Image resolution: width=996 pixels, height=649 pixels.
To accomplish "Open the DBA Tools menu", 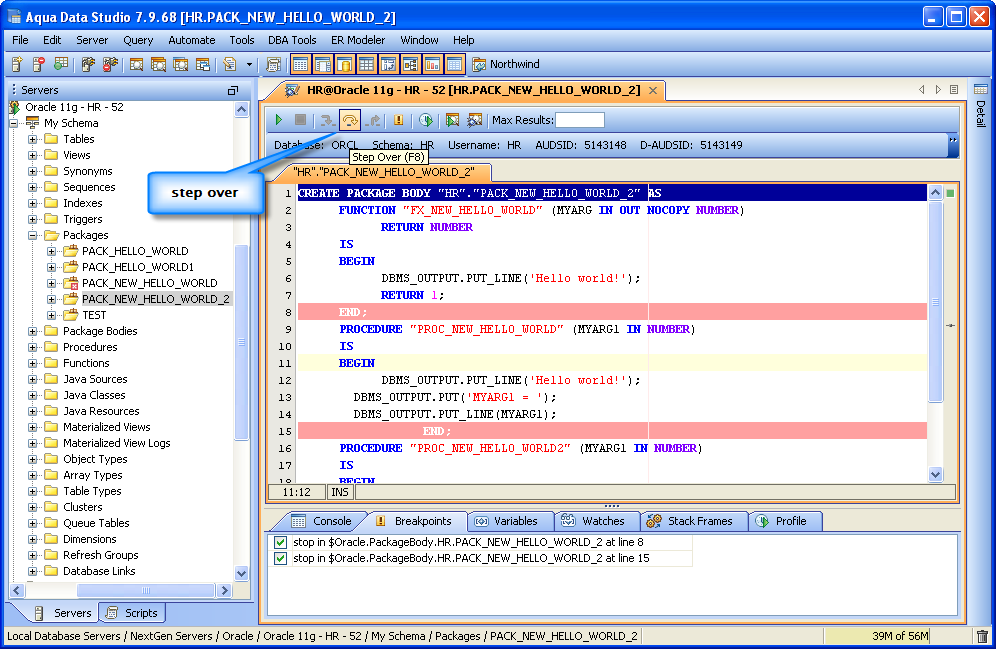I will coord(292,40).
